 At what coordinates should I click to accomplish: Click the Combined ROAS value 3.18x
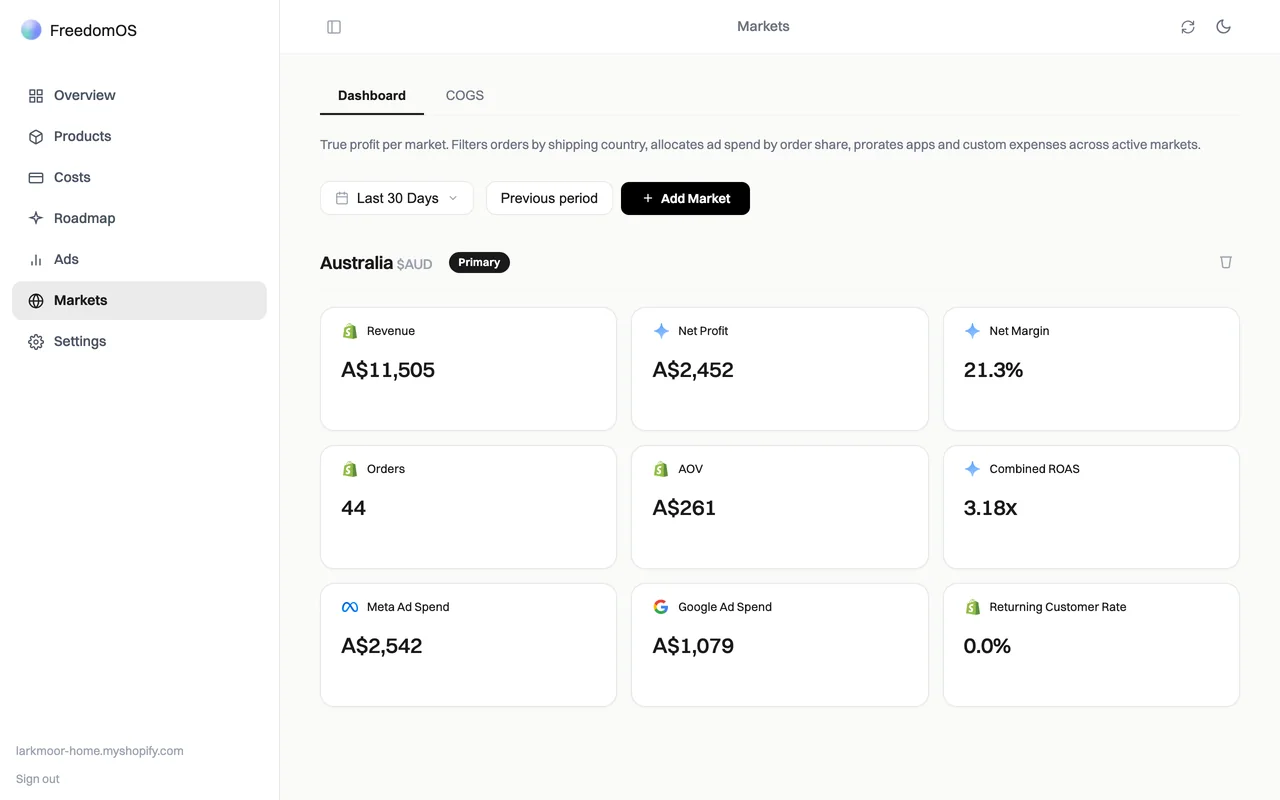click(990, 508)
